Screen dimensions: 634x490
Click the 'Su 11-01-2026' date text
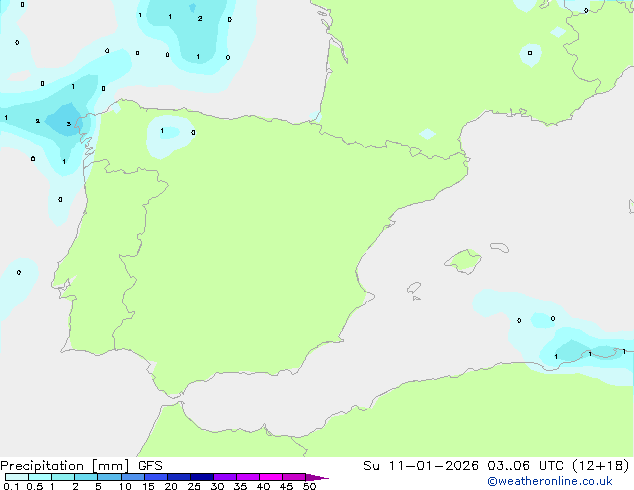[421, 466]
